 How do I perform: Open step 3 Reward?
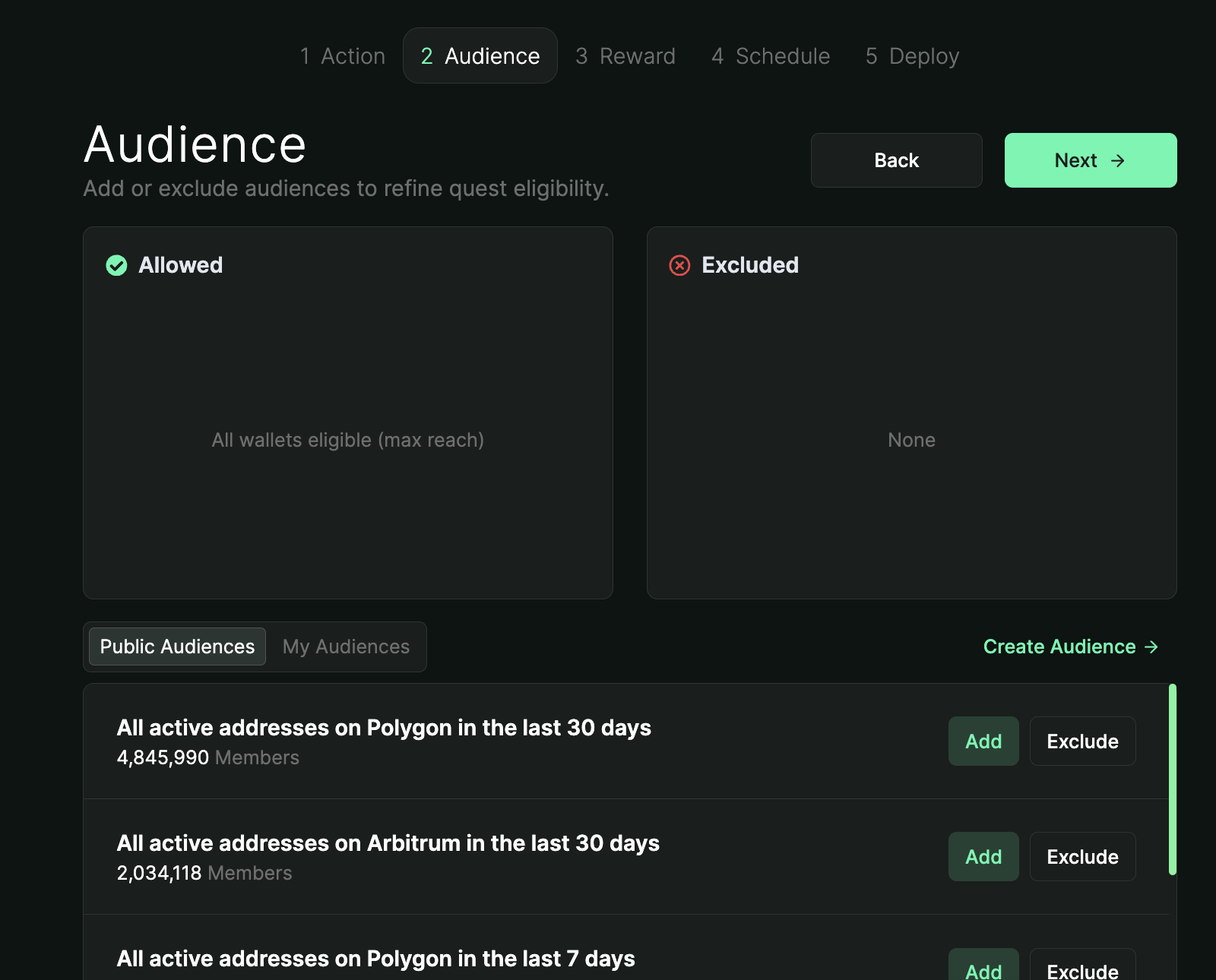click(625, 56)
